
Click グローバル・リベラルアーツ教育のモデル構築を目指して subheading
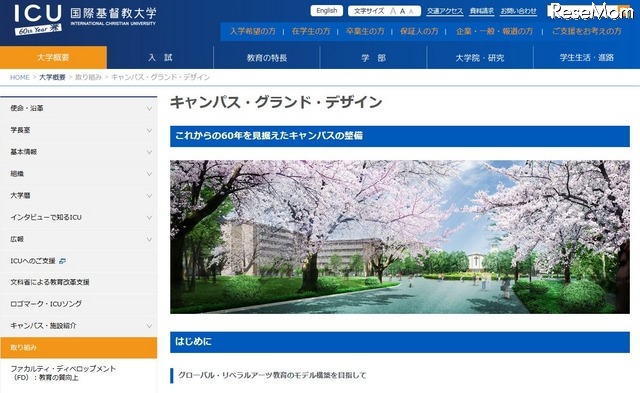272,375
